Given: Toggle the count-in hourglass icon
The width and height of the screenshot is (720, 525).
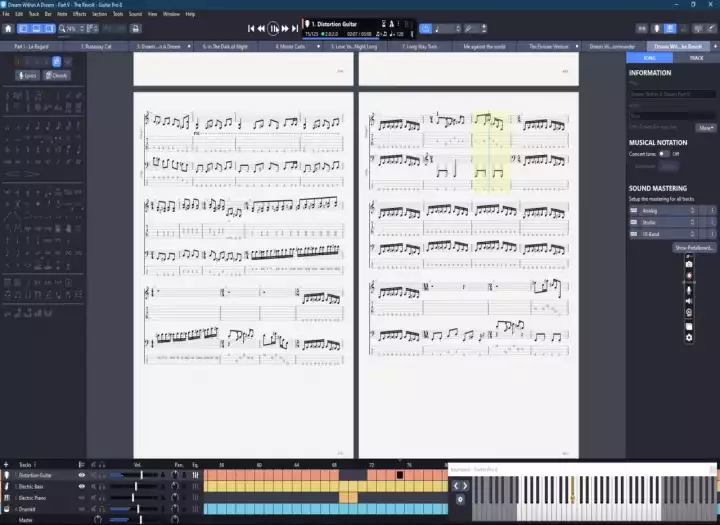Looking at the screenshot, I should 384,24.
